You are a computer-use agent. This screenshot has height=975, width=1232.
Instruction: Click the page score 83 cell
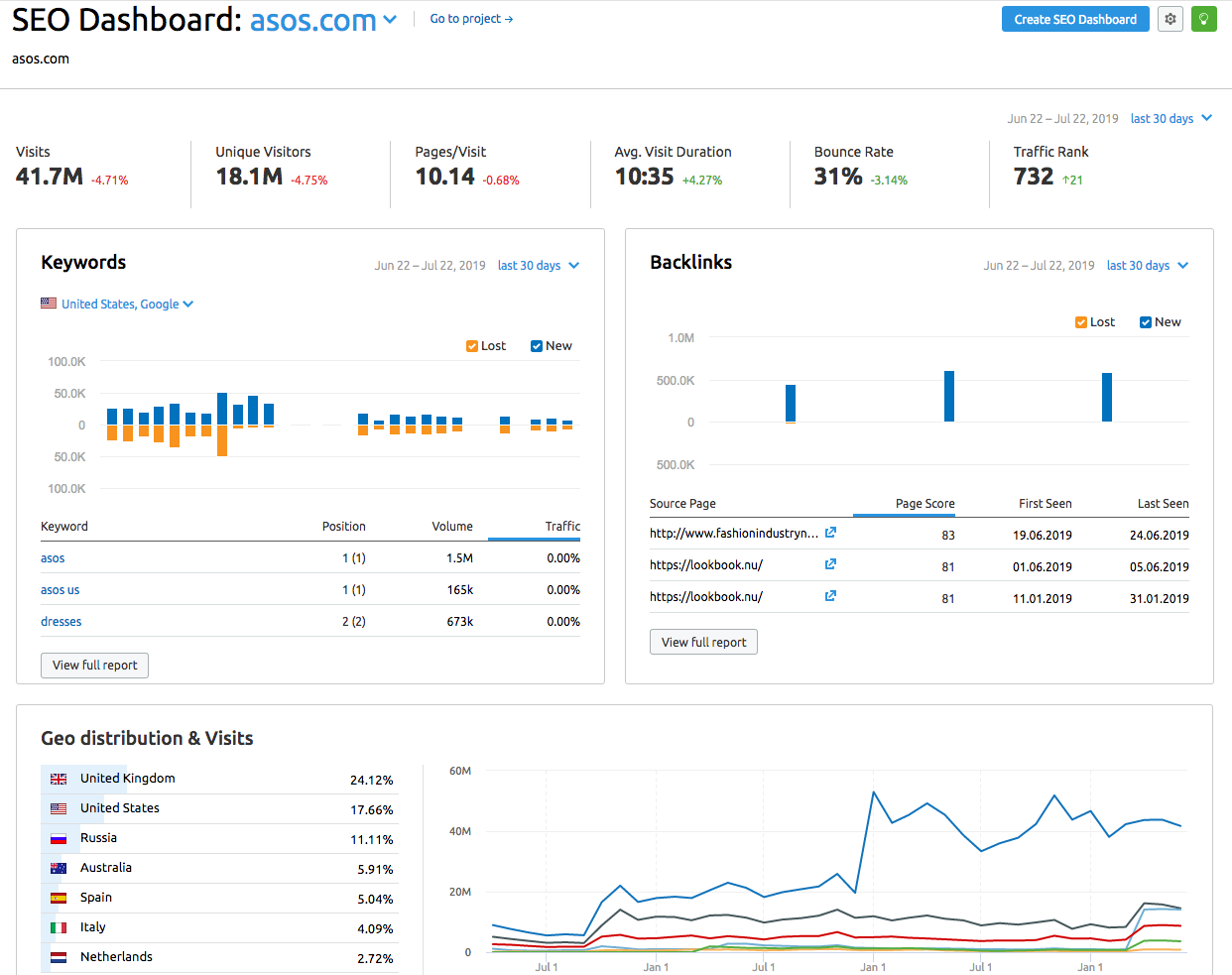pos(948,536)
